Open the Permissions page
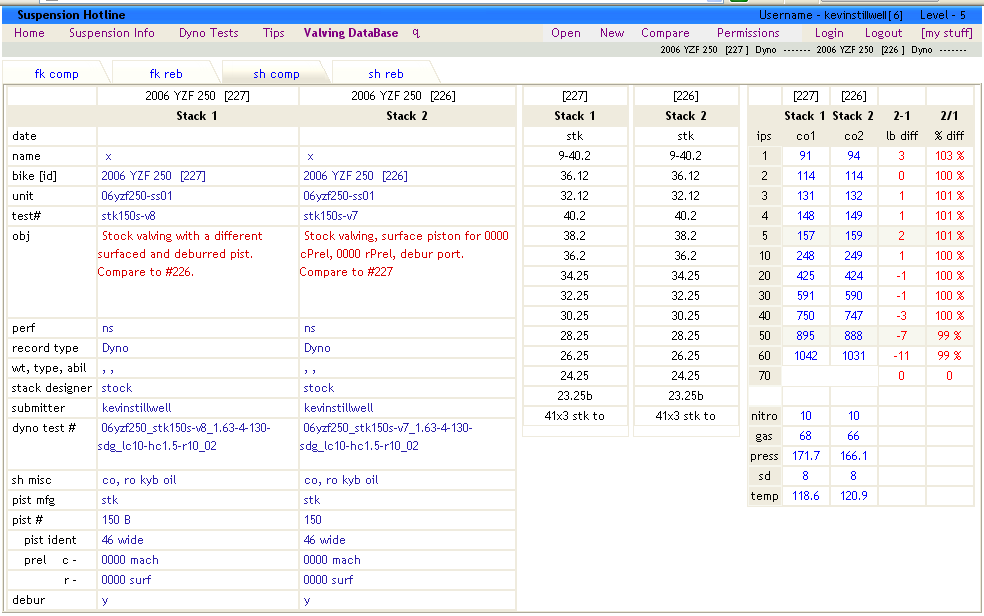Image resolution: width=984 pixels, height=616 pixels. [x=748, y=33]
